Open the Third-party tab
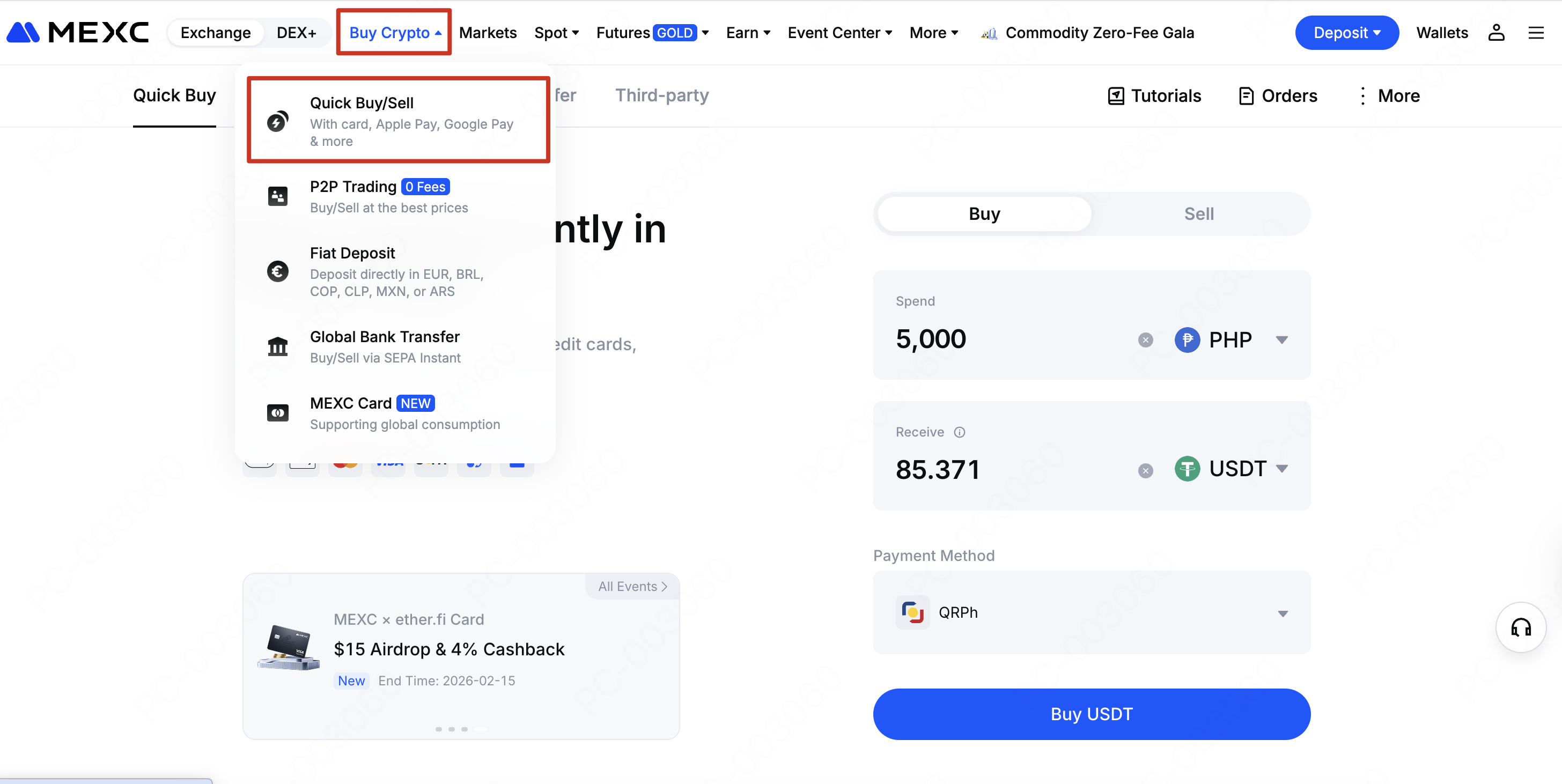Image resolution: width=1562 pixels, height=784 pixels. coord(661,95)
